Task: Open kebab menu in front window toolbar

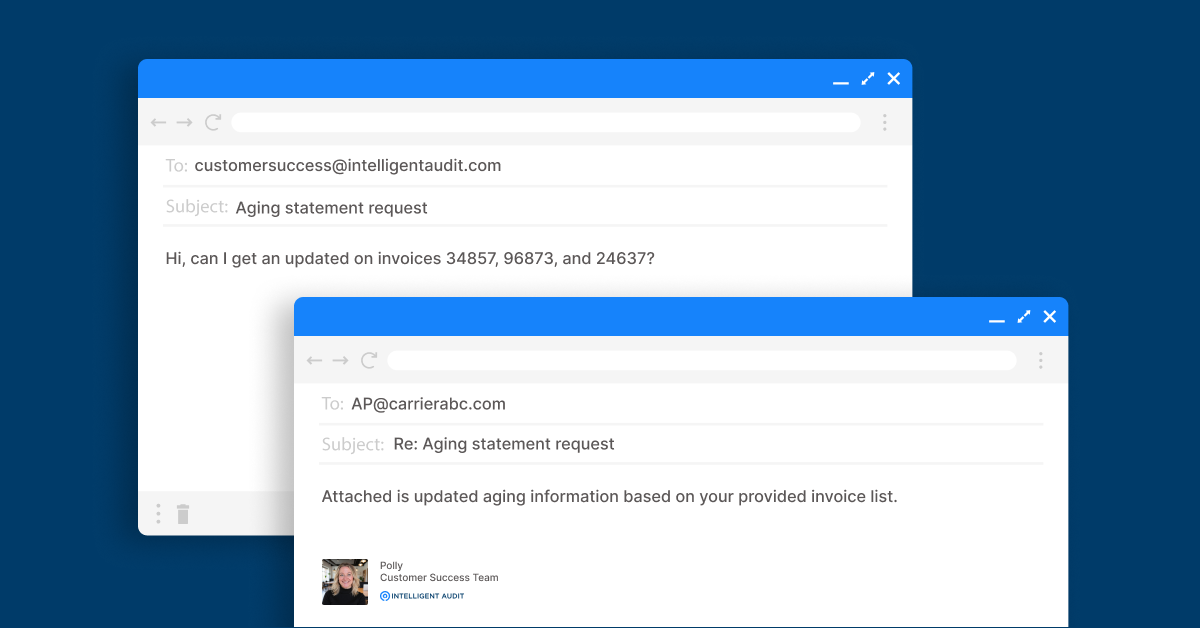Action: [1041, 360]
